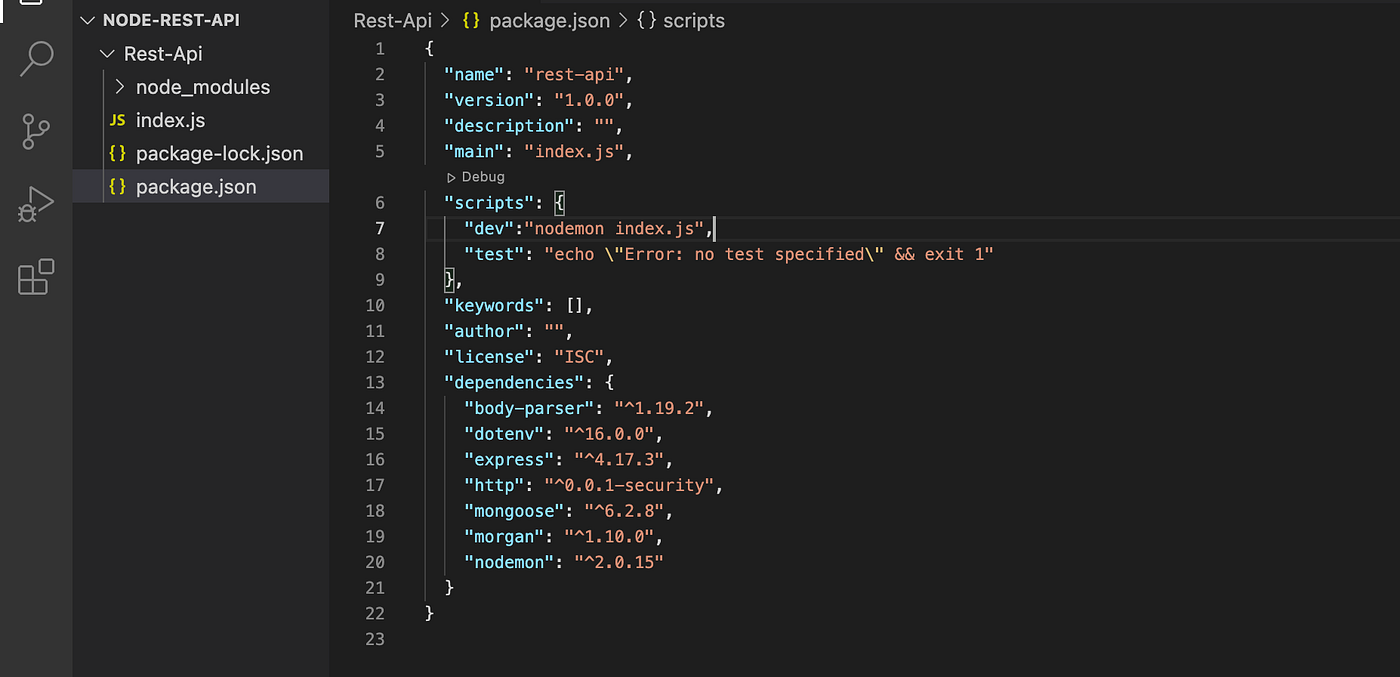Open the Extensions icon
This screenshot has height=677, width=1400.
[35, 278]
